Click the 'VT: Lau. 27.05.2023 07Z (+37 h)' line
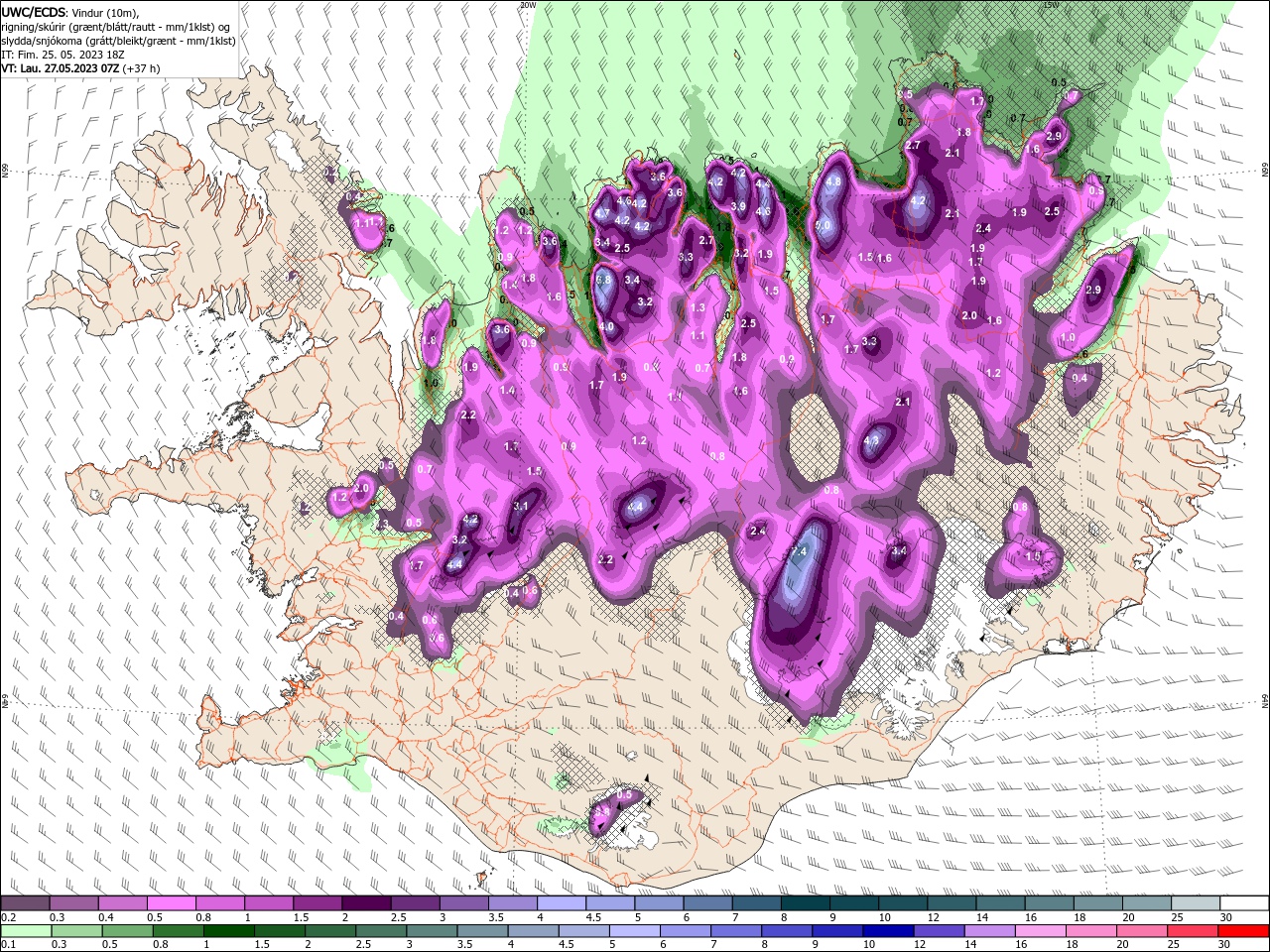 click(81, 68)
